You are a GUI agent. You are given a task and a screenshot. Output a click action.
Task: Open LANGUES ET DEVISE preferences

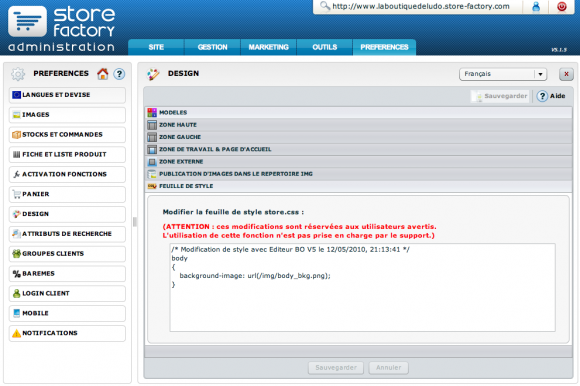(67, 95)
